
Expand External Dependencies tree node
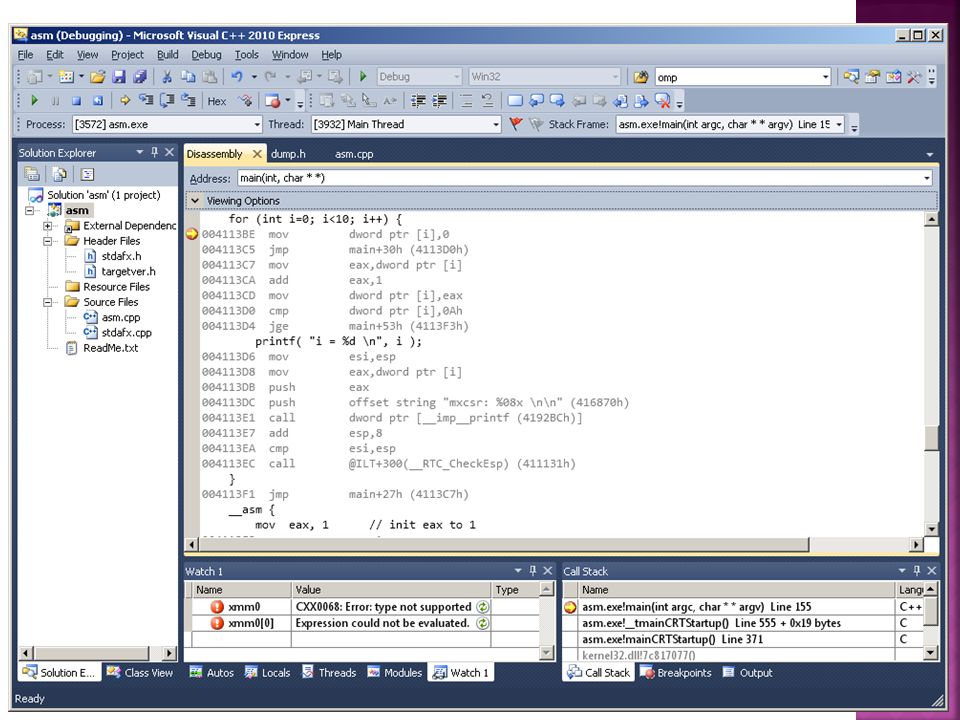[x=47, y=226]
